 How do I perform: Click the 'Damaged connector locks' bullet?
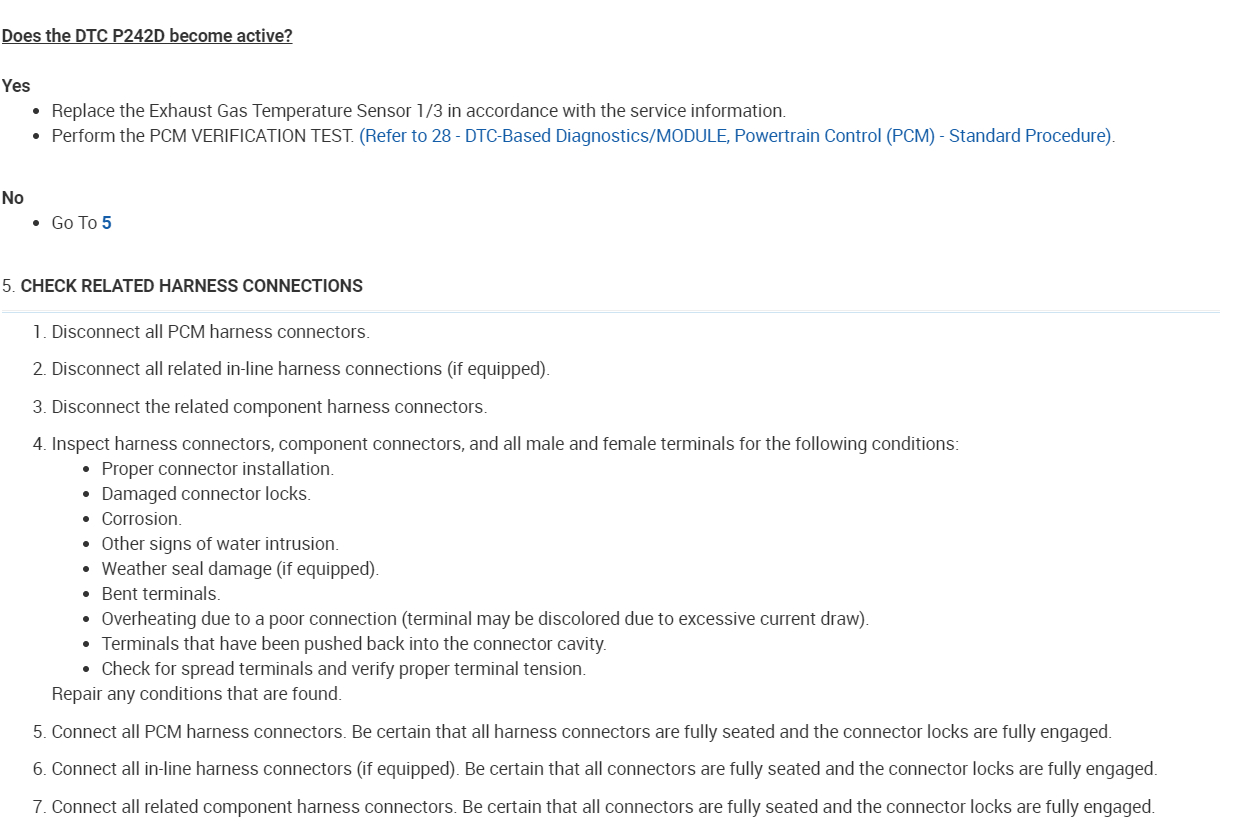coord(206,494)
